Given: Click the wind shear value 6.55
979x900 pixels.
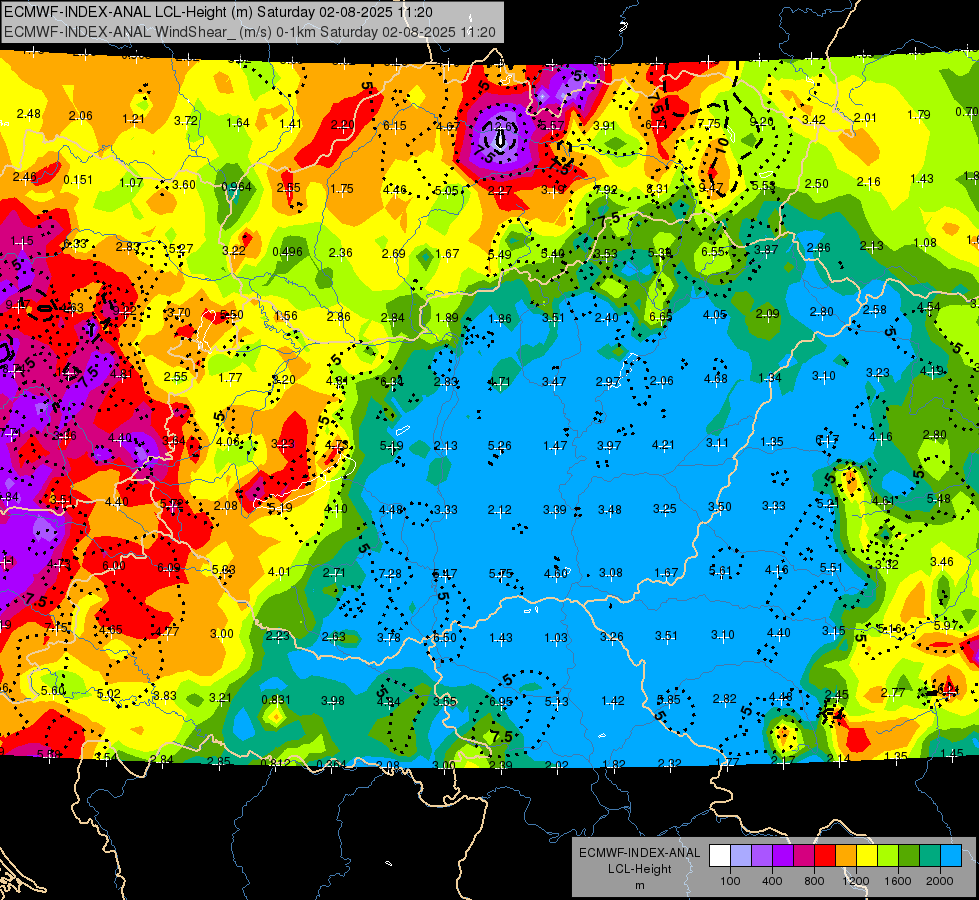Looking at the screenshot, I should click(x=713, y=251).
